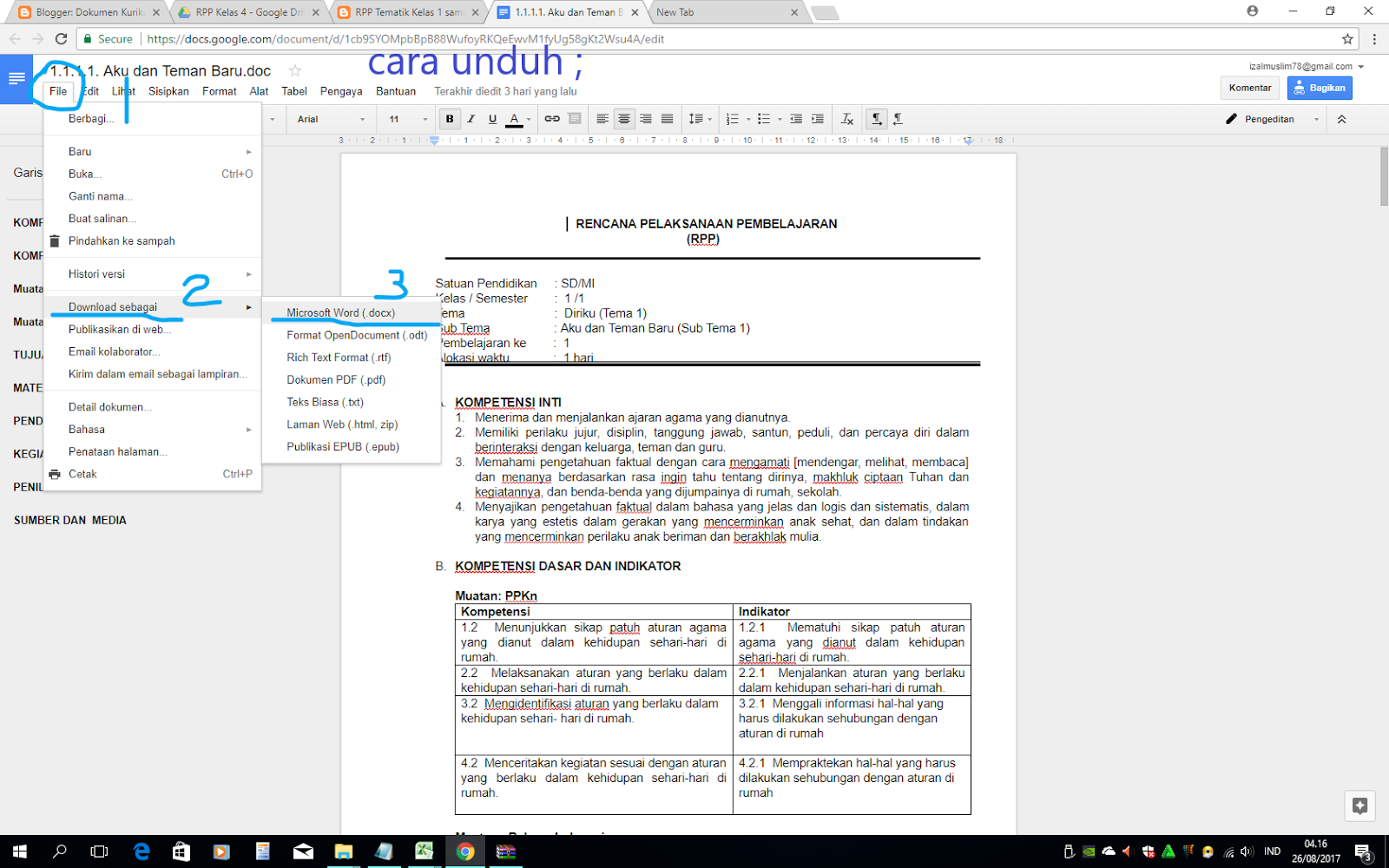Open Chrome customize menu
Screen dimensions: 1389x868
pyautogui.click(x=1374, y=39)
